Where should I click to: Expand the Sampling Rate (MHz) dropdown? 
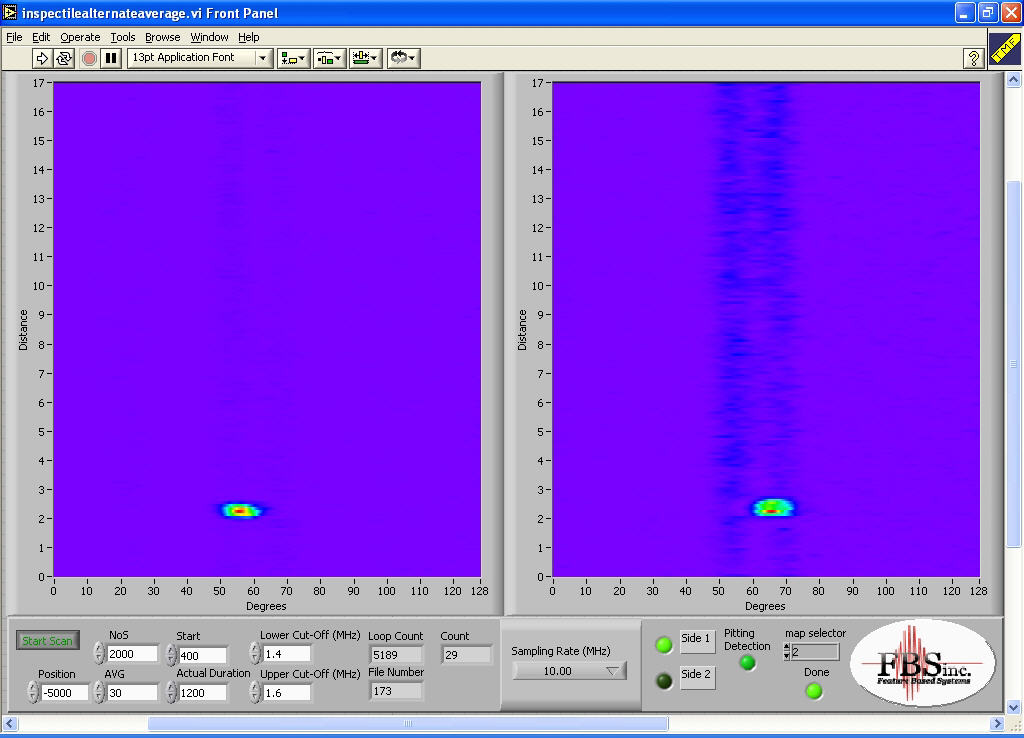pyautogui.click(x=569, y=671)
